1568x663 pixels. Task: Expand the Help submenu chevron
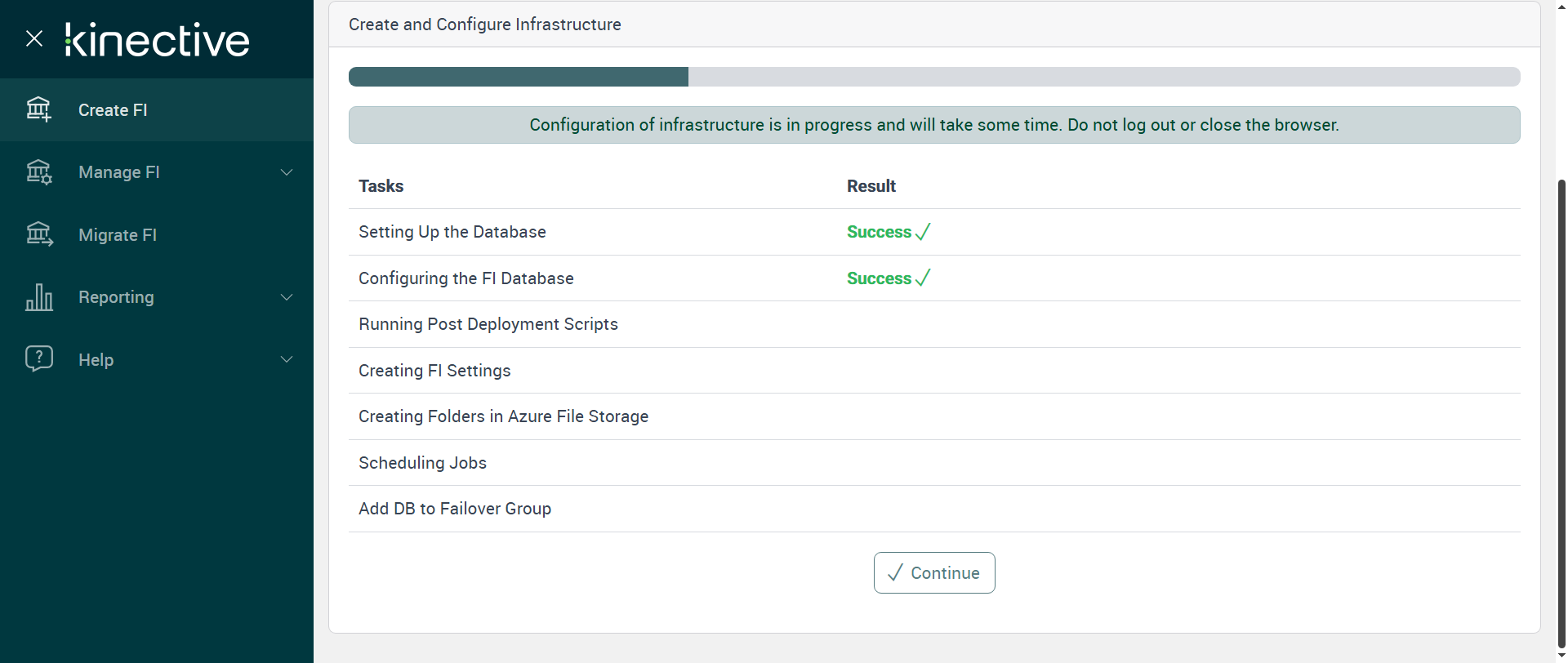[x=287, y=359]
